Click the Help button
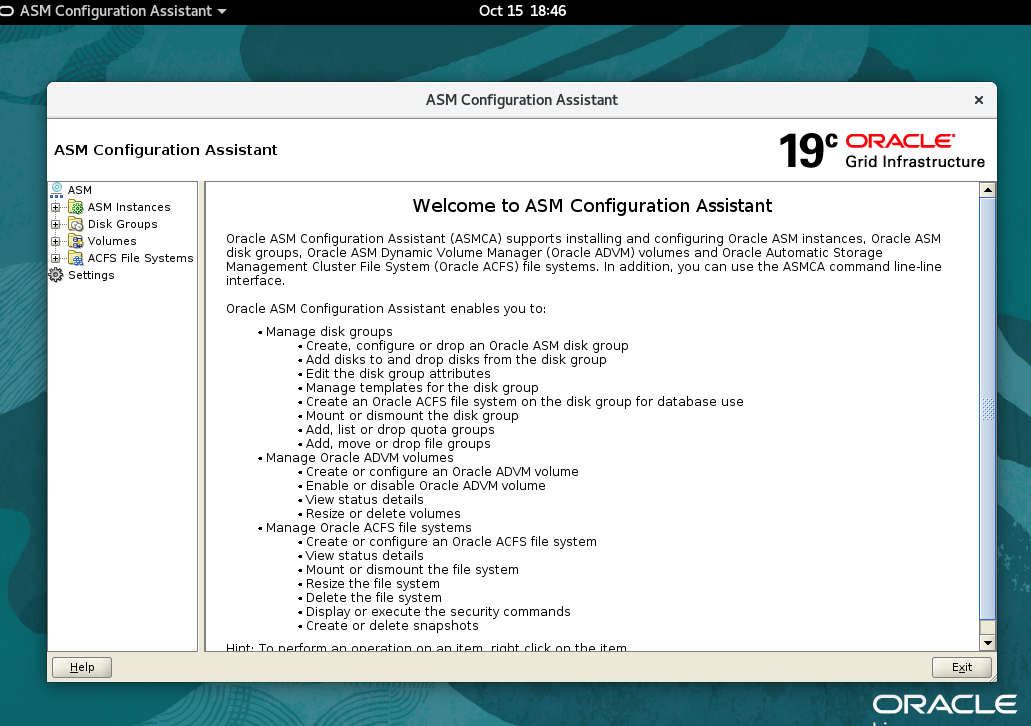The image size is (1031, 726). coord(82,667)
